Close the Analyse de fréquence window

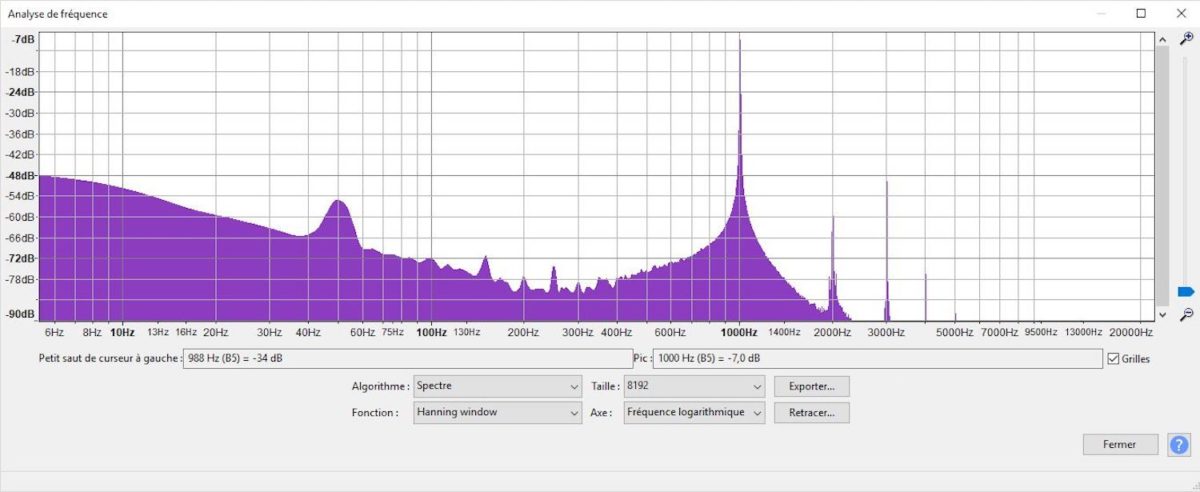coord(1180,14)
